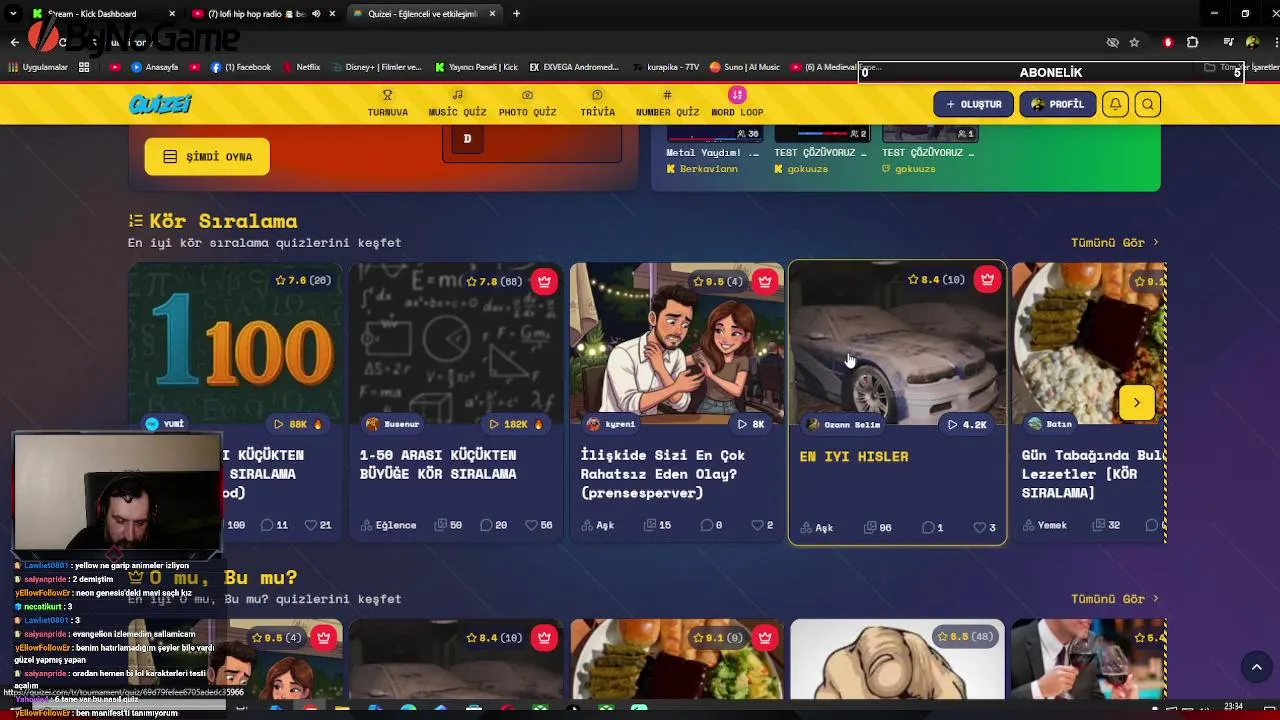Click the Oluştur create button
The width and height of the screenshot is (1280, 720).
973,104
